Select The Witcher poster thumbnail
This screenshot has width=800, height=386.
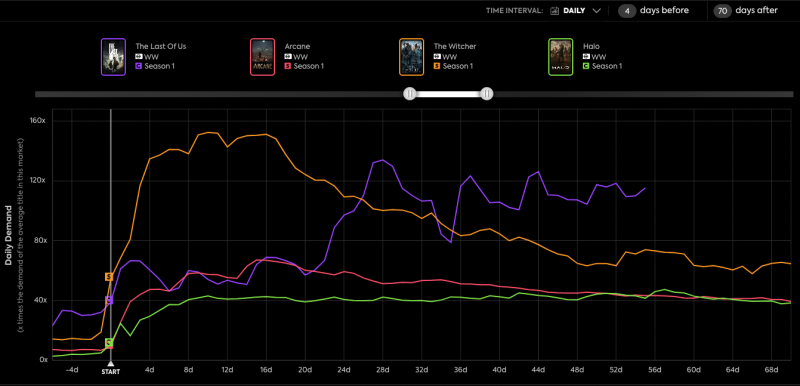click(411, 57)
